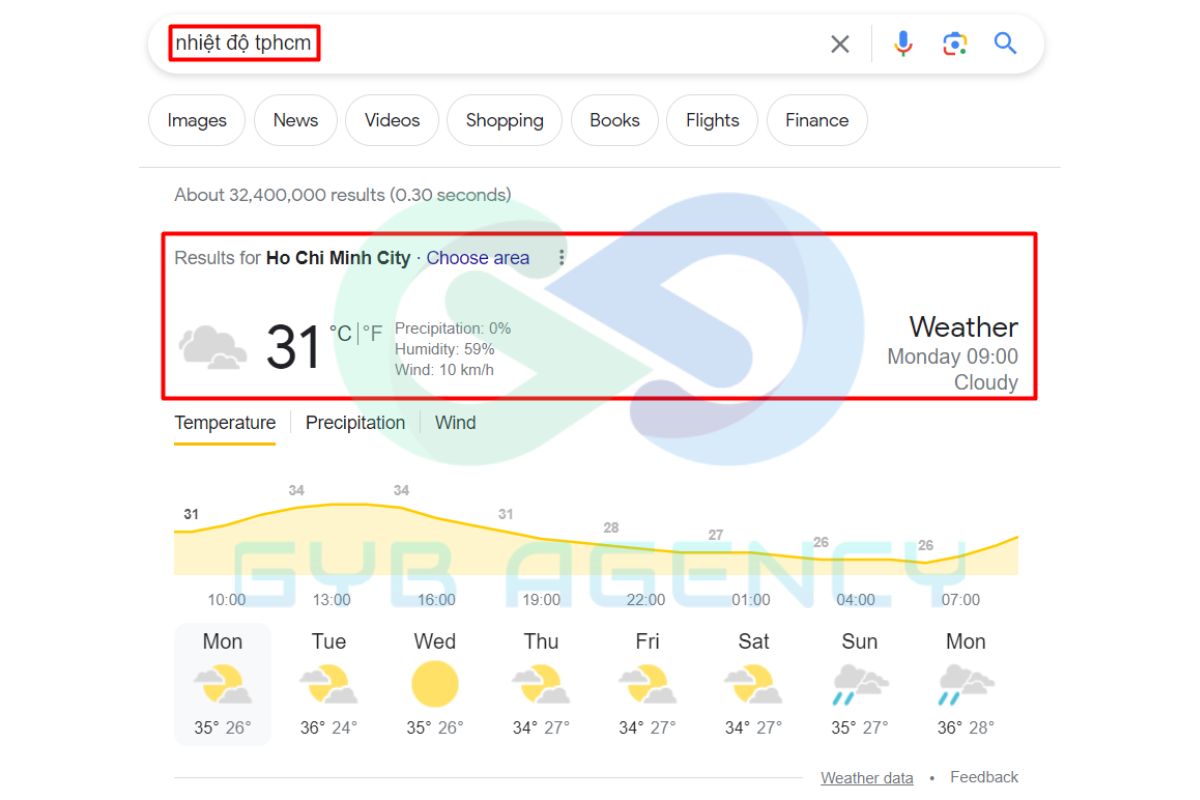1200x800 pixels.
Task: Filter results by Images
Action: (x=197, y=120)
